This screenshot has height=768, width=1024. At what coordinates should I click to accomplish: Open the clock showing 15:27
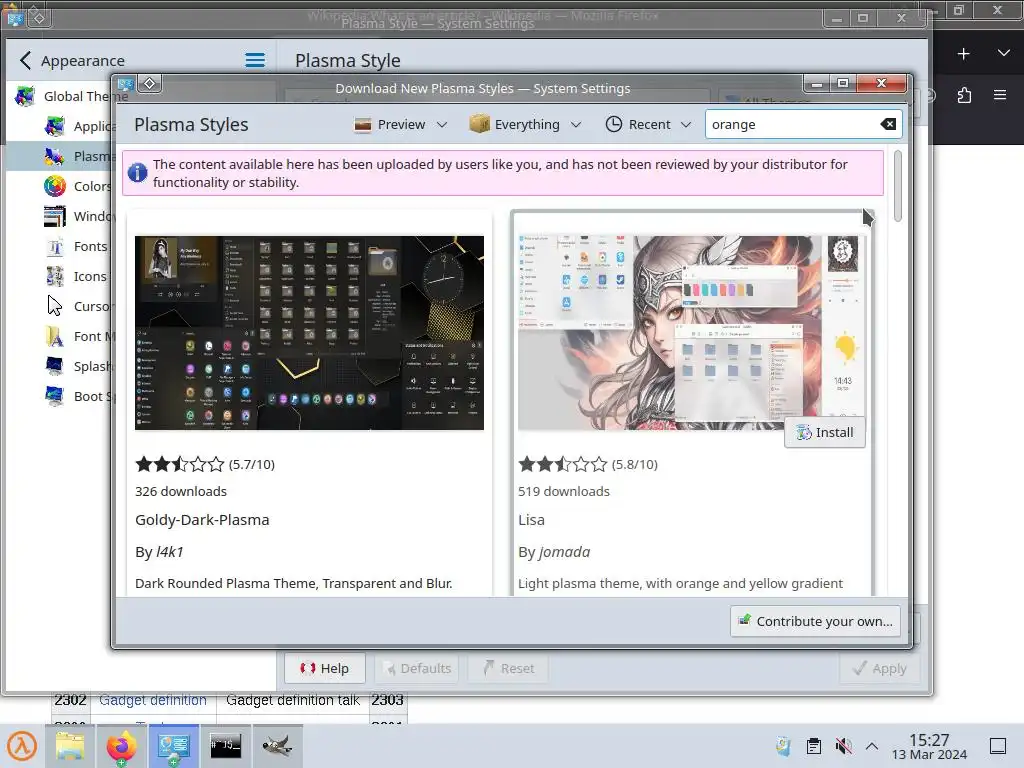tap(929, 746)
